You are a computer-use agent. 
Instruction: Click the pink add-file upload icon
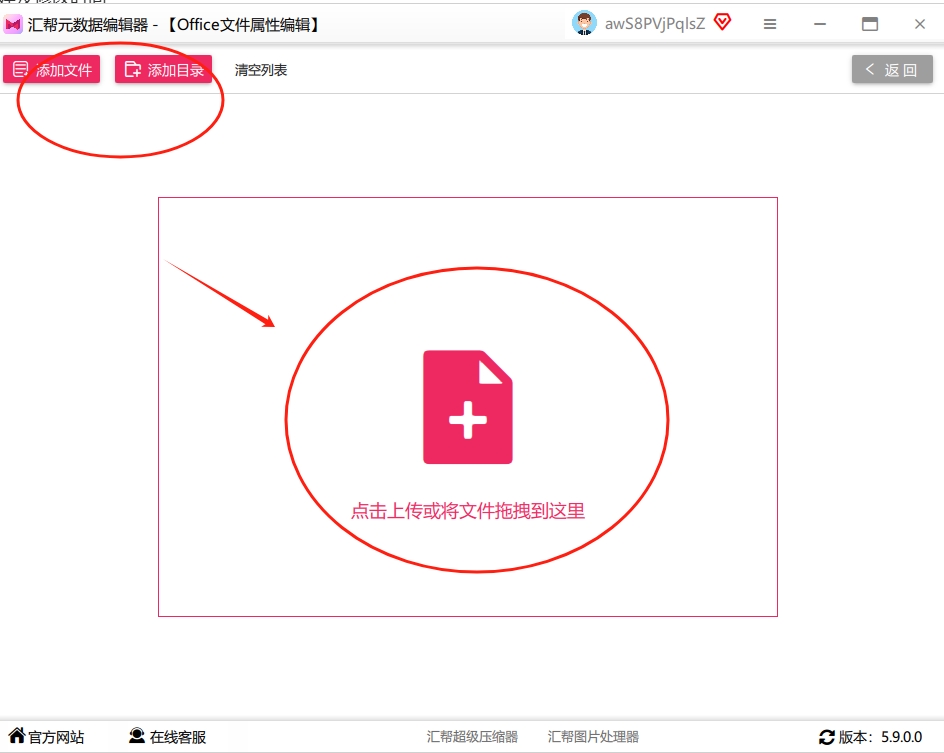click(x=468, y=407)
